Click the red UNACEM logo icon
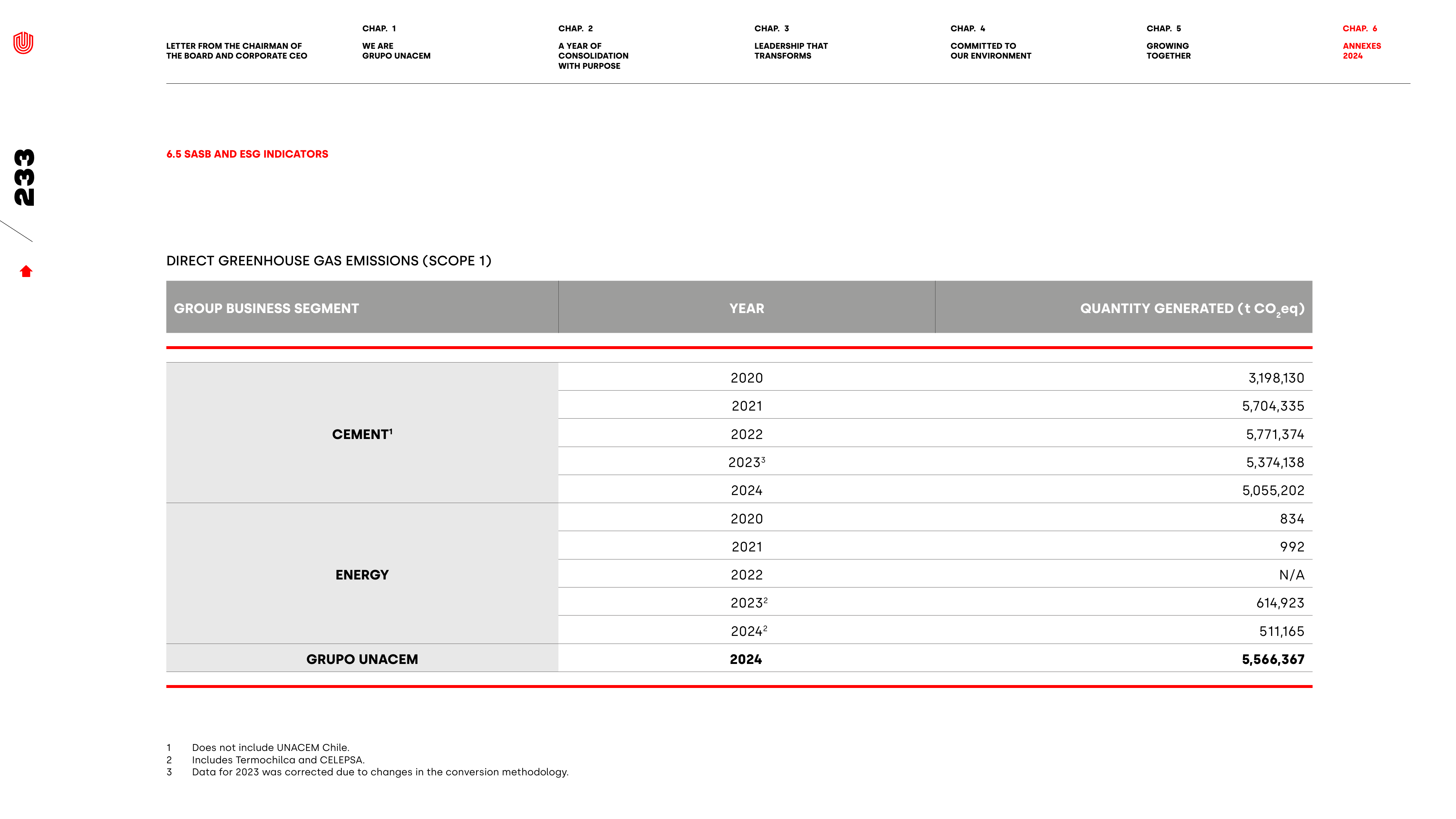 (x=23, y=43)
